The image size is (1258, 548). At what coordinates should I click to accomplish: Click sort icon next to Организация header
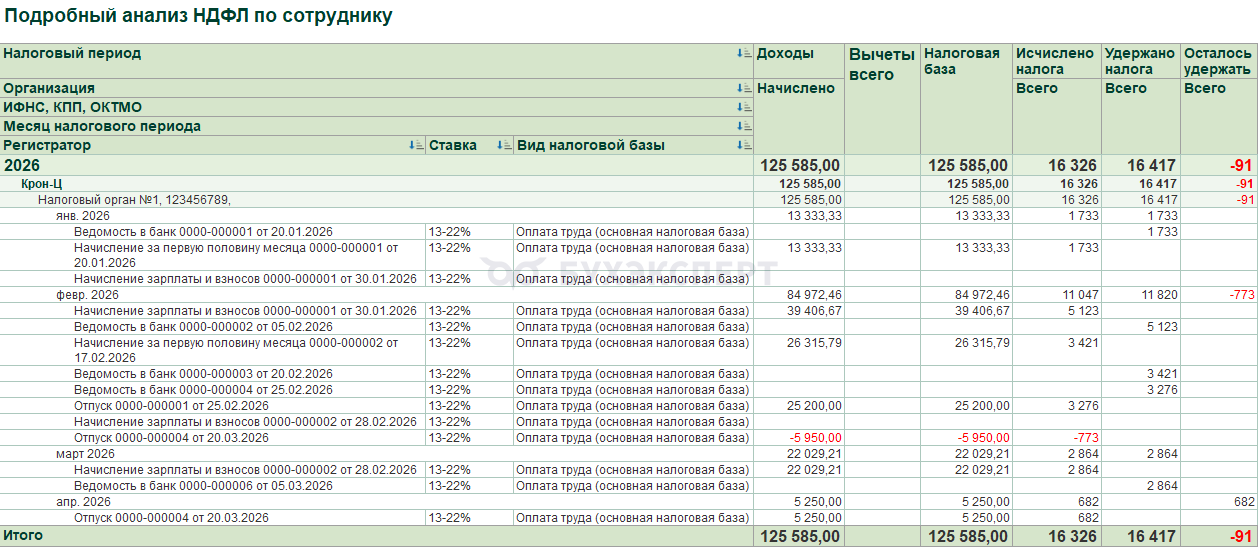pos(743,89)
